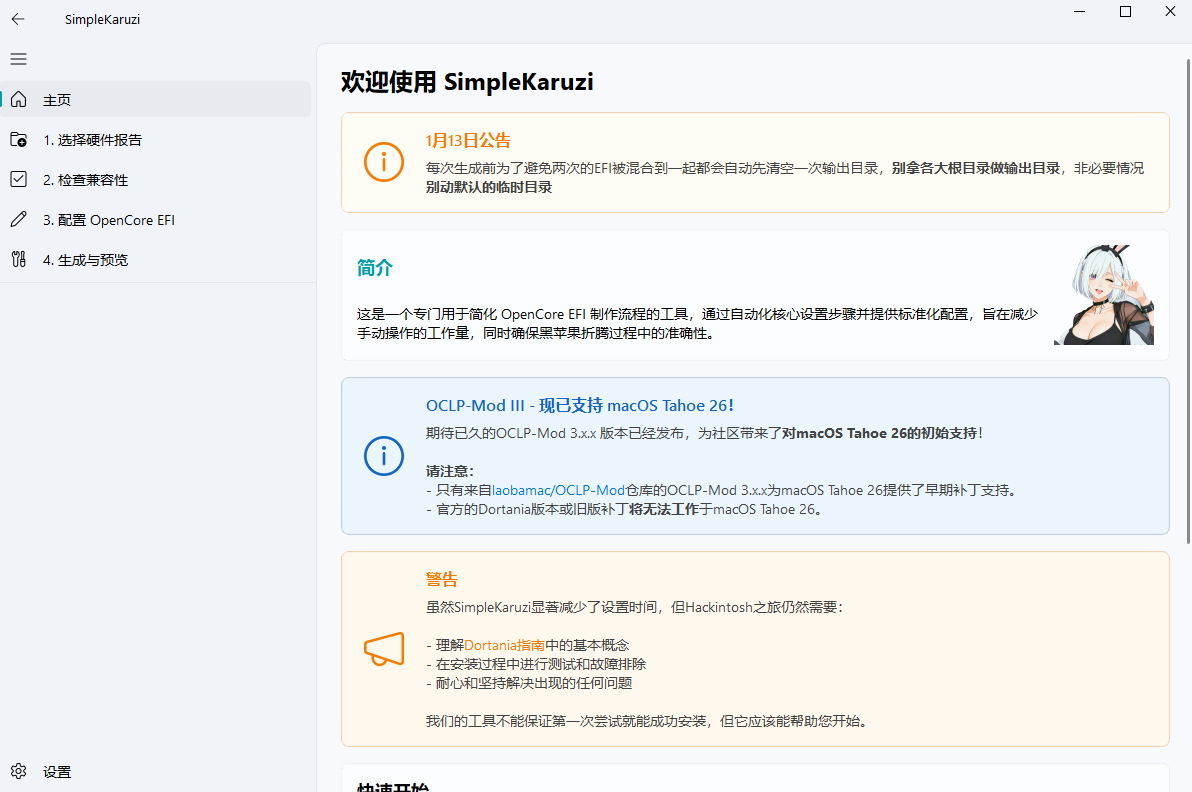The width and height of the screenshot is (1192, 792).
Task: Click the pencil icon for 配置 OpenCore EFI
Action: (x=18, y=220)
